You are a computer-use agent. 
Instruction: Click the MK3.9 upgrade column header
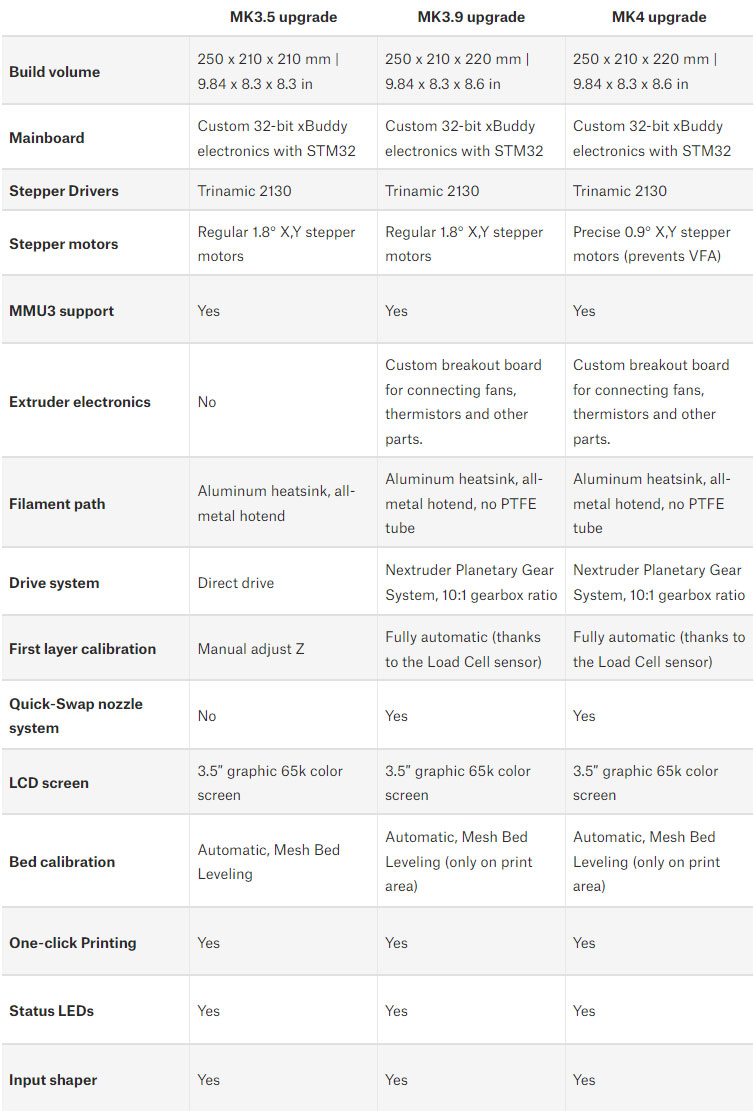tap(471, 17)
